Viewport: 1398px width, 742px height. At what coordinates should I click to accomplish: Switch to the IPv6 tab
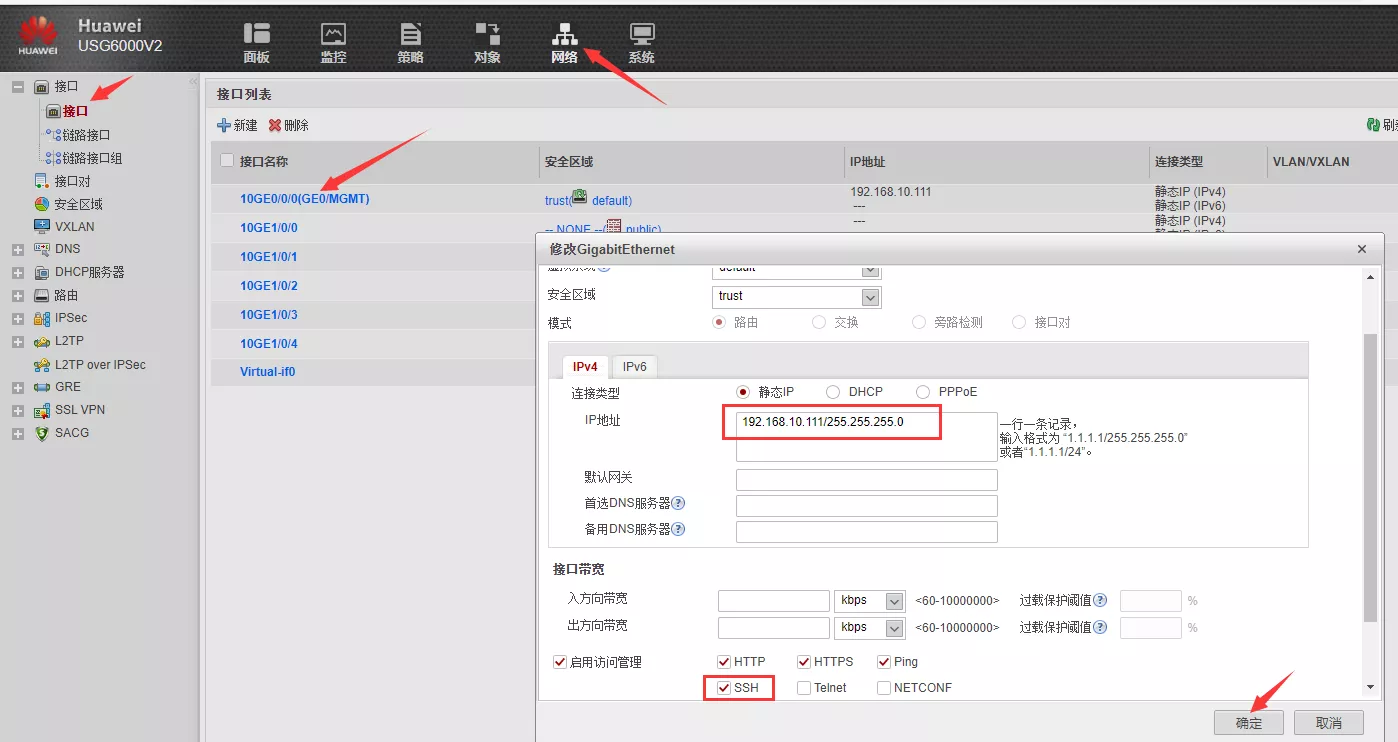634,367
